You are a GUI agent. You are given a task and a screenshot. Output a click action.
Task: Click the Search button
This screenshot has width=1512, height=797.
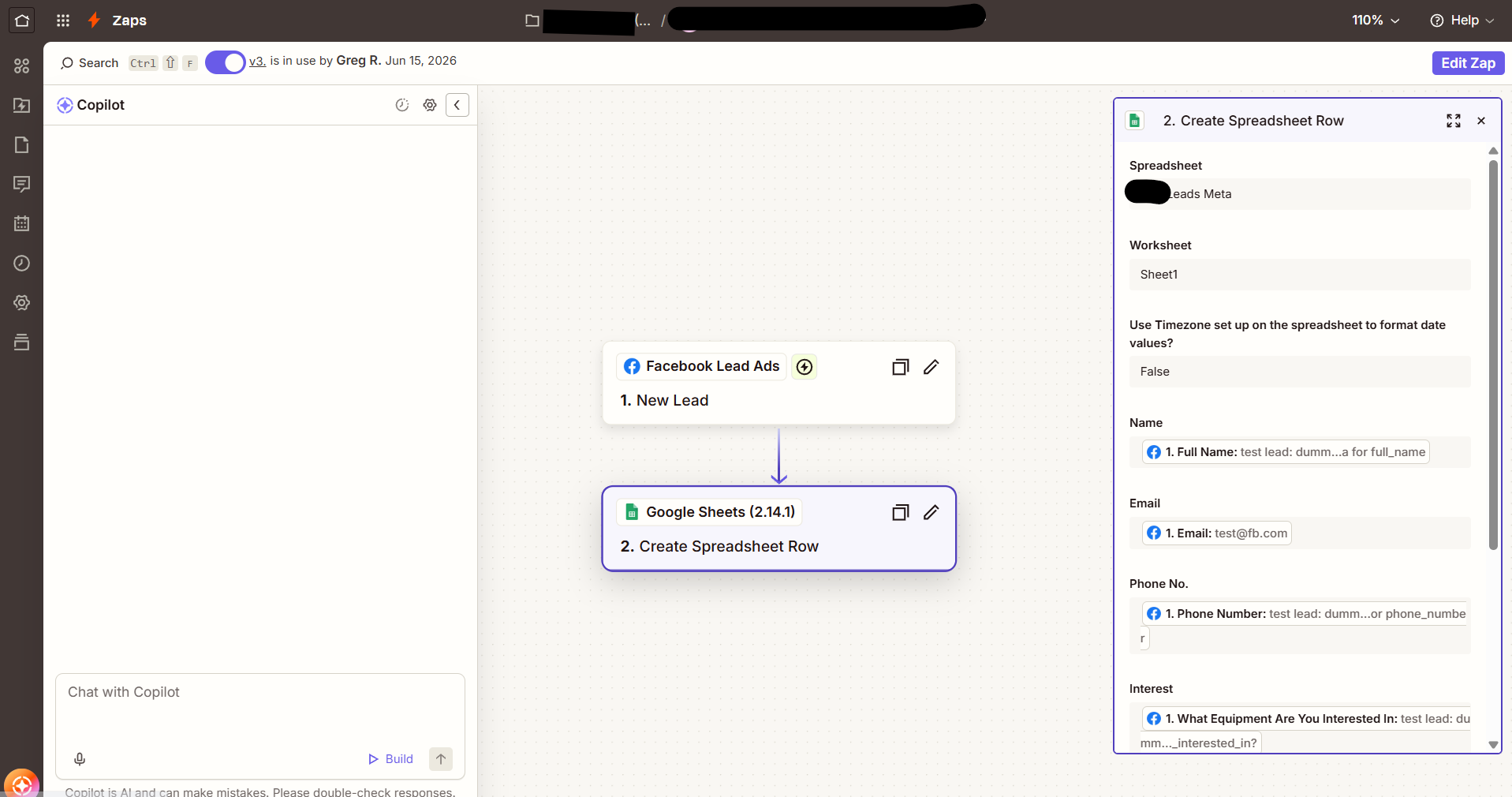click(89, 63)
